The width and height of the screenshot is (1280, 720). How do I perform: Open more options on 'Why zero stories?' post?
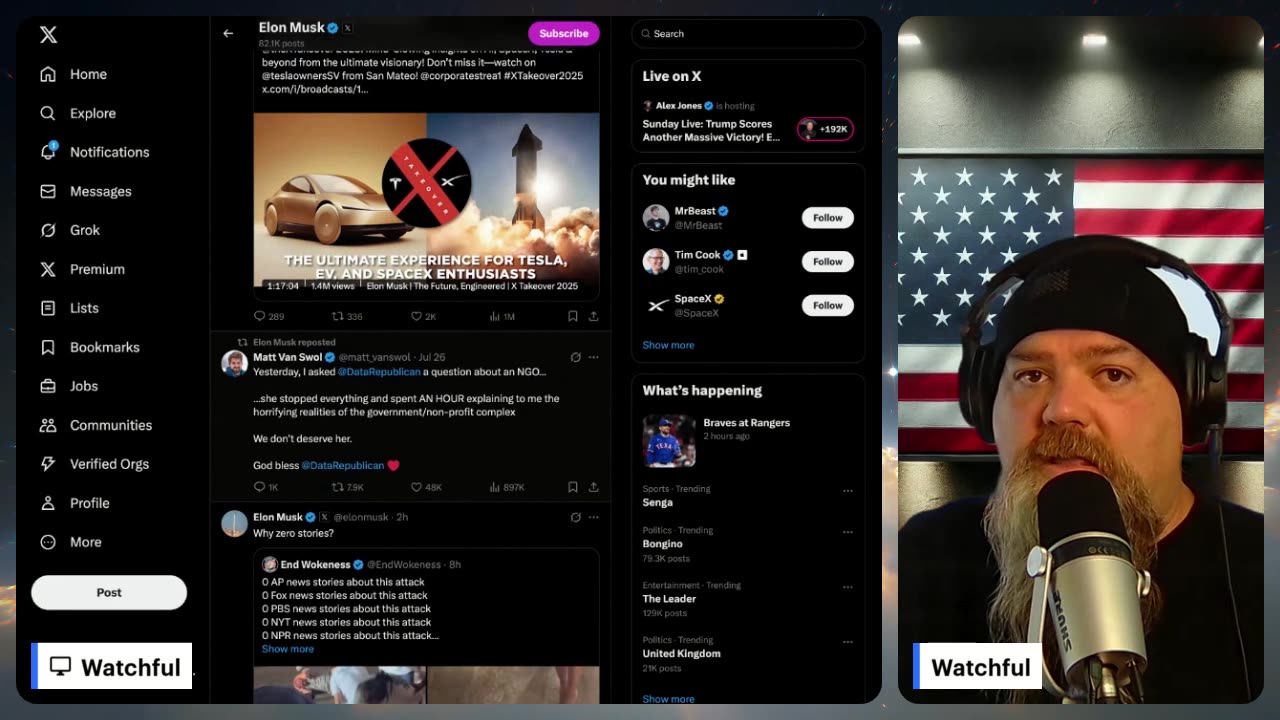[593, 517]
